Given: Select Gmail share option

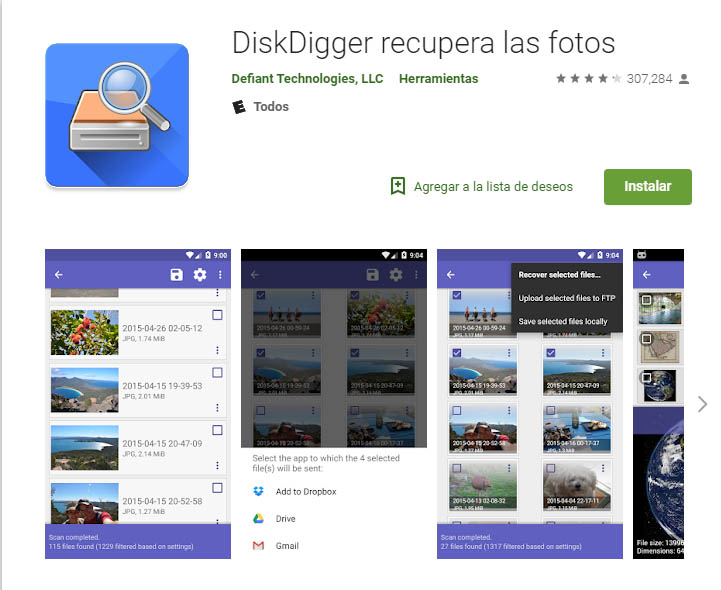Looking at the screenshot, I should [287, 546].
